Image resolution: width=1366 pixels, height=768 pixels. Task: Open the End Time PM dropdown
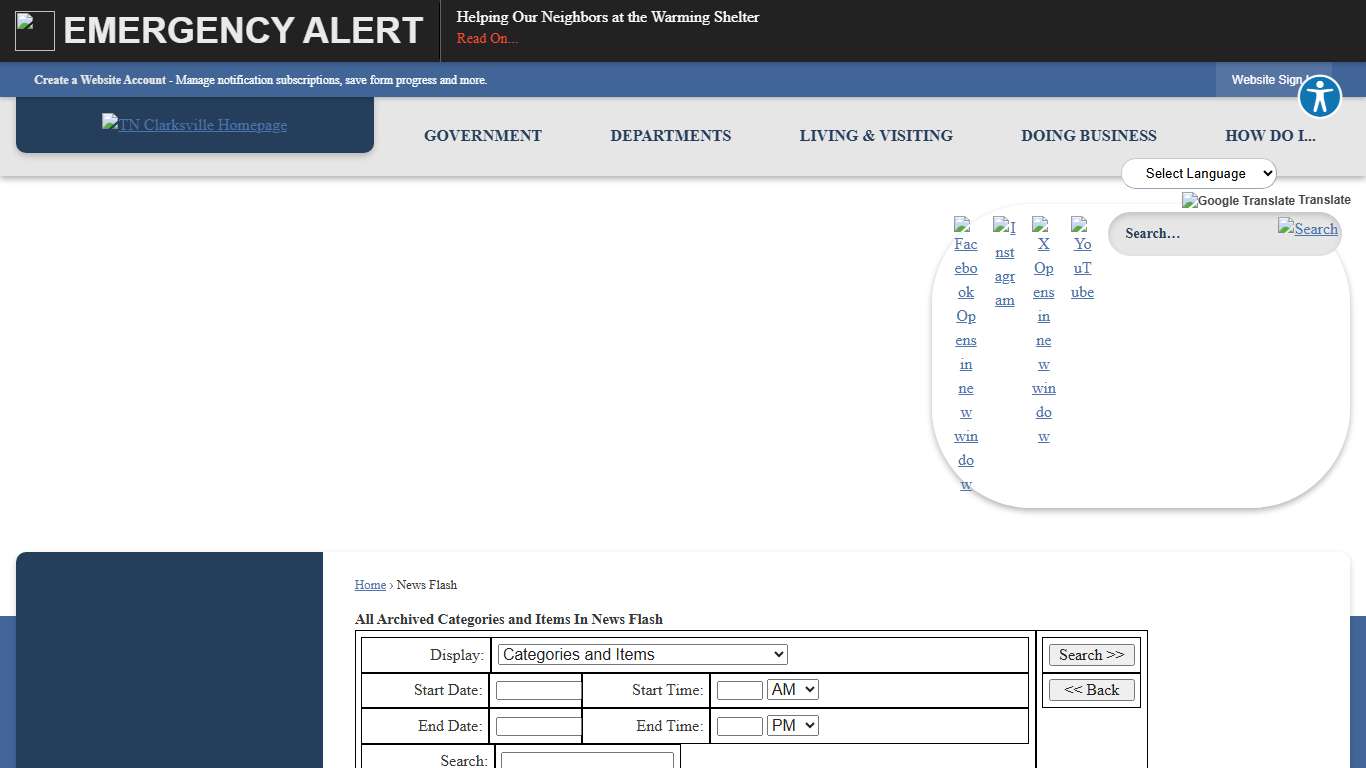792,726
